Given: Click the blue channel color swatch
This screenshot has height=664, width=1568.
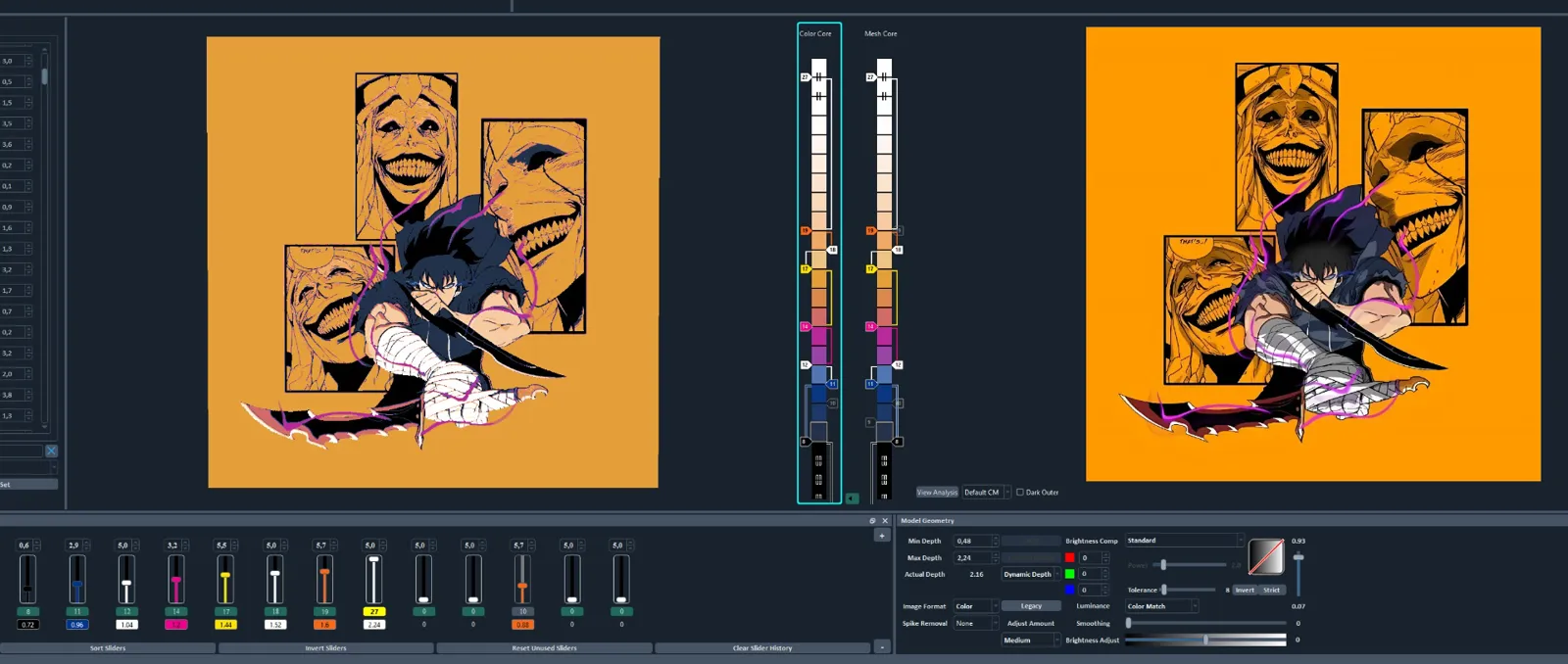Looking at the screenshot, I should coord(1069,590).
